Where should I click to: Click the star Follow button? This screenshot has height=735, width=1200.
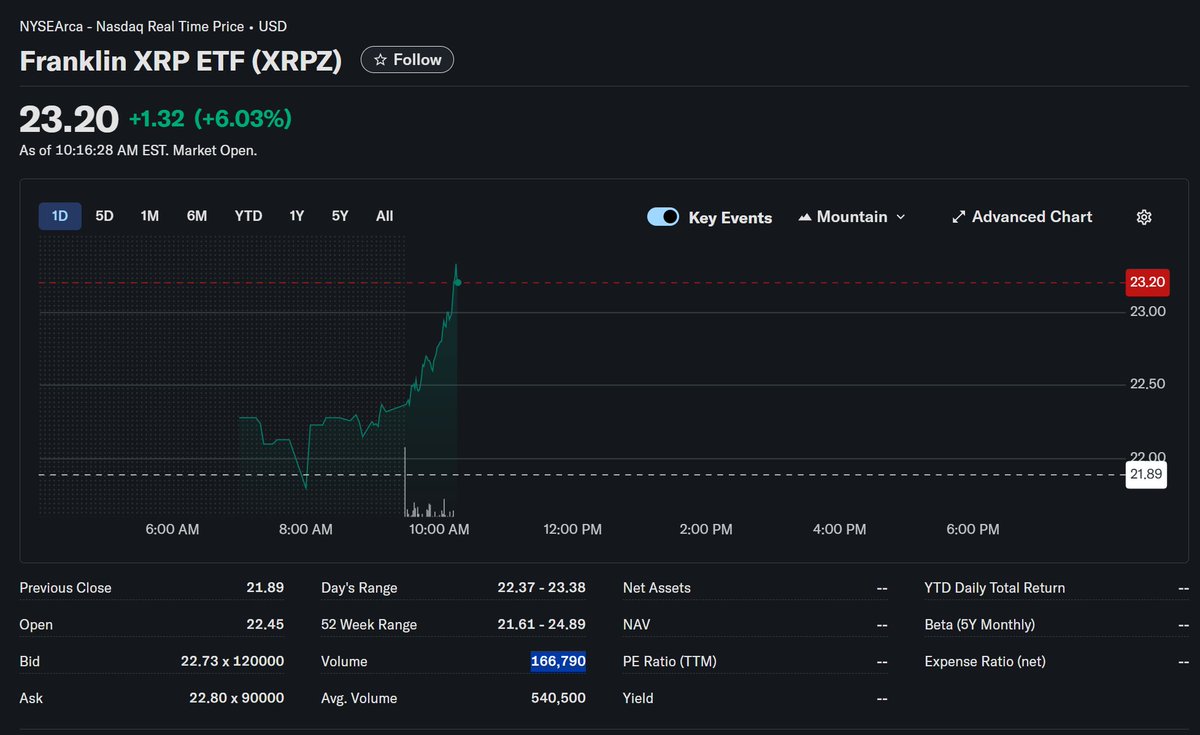(x=407, y=60)
